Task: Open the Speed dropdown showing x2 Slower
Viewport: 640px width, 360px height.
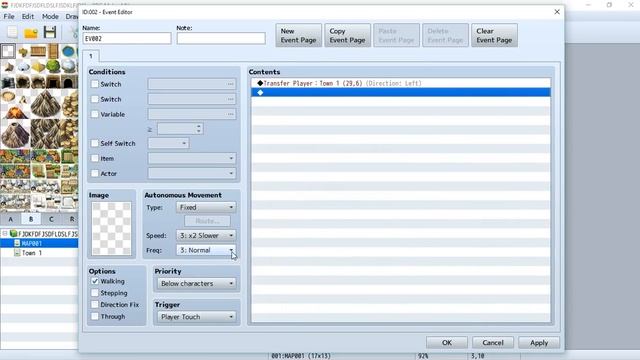Action: click(x=206, y=236)
